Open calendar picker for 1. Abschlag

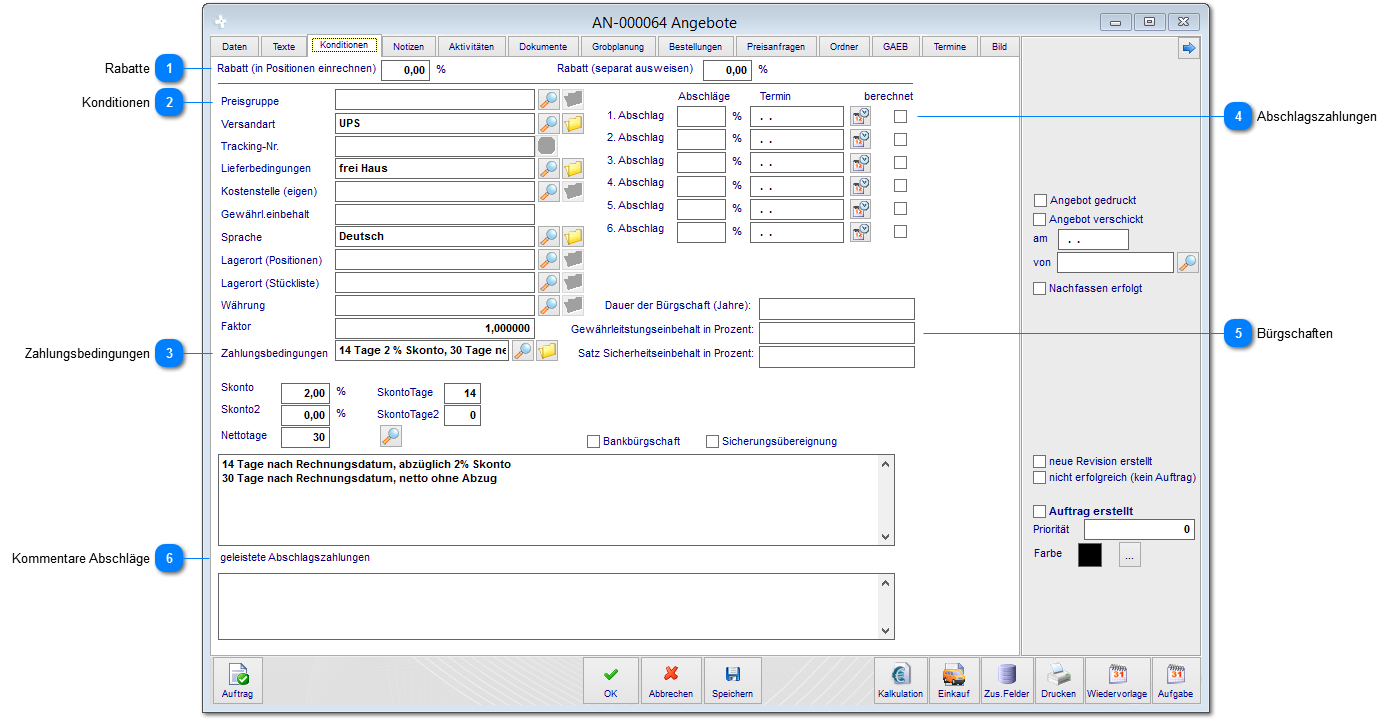pyautogui.click(x=860, y=116)
